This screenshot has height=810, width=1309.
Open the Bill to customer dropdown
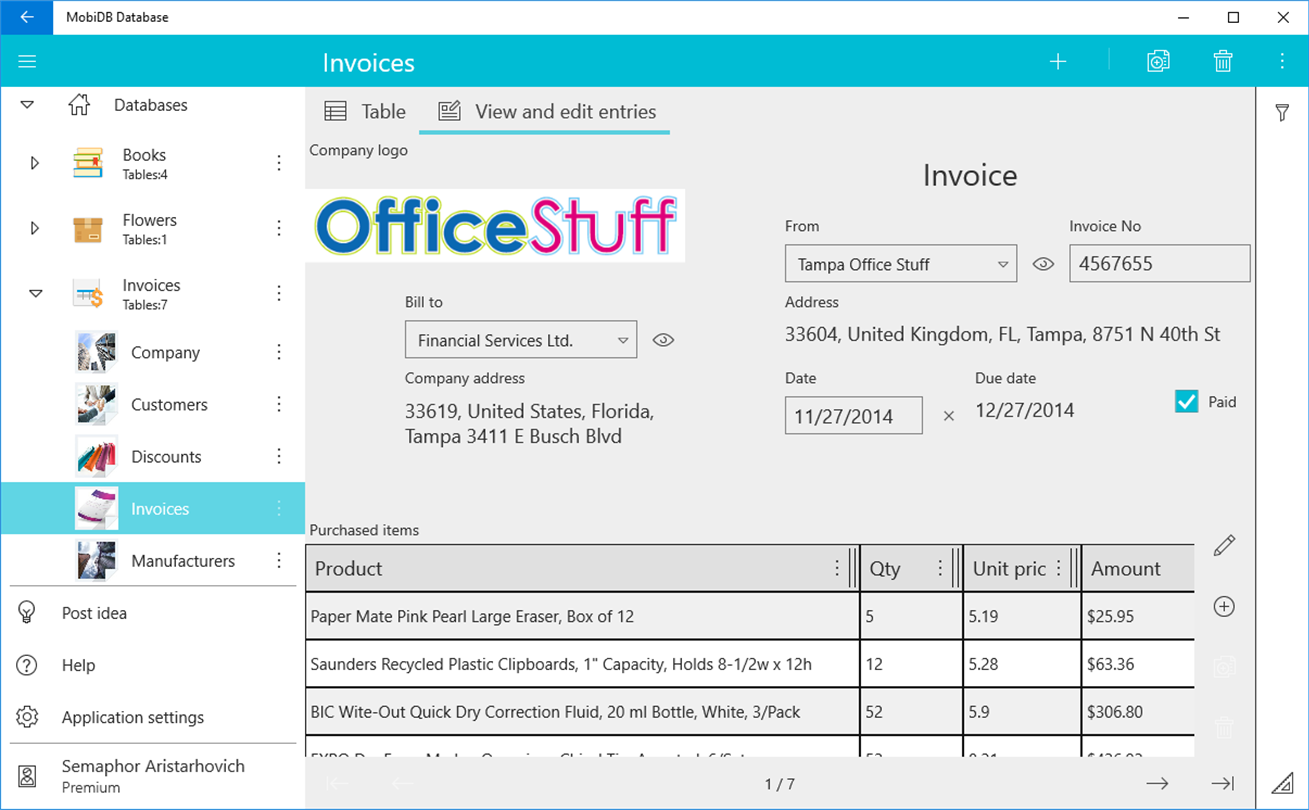(x=521, y=340)
